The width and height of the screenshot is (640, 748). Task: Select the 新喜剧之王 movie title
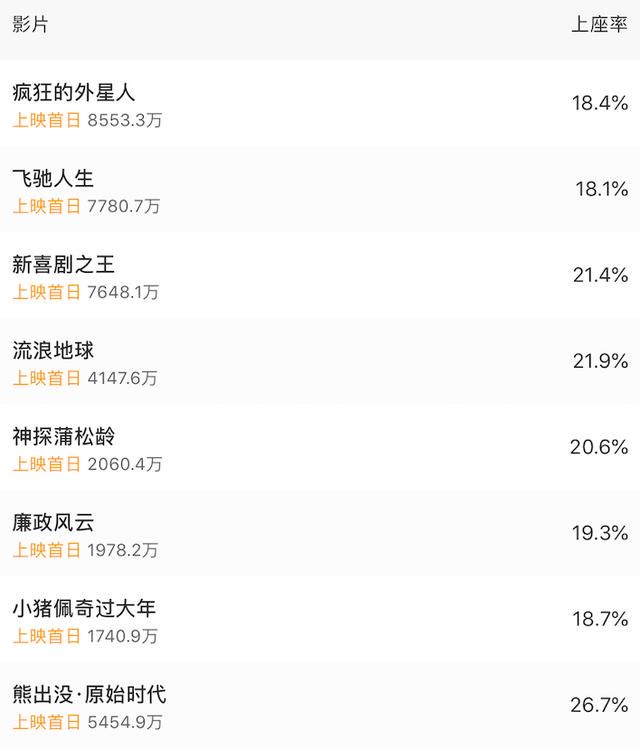click(63, 264)
